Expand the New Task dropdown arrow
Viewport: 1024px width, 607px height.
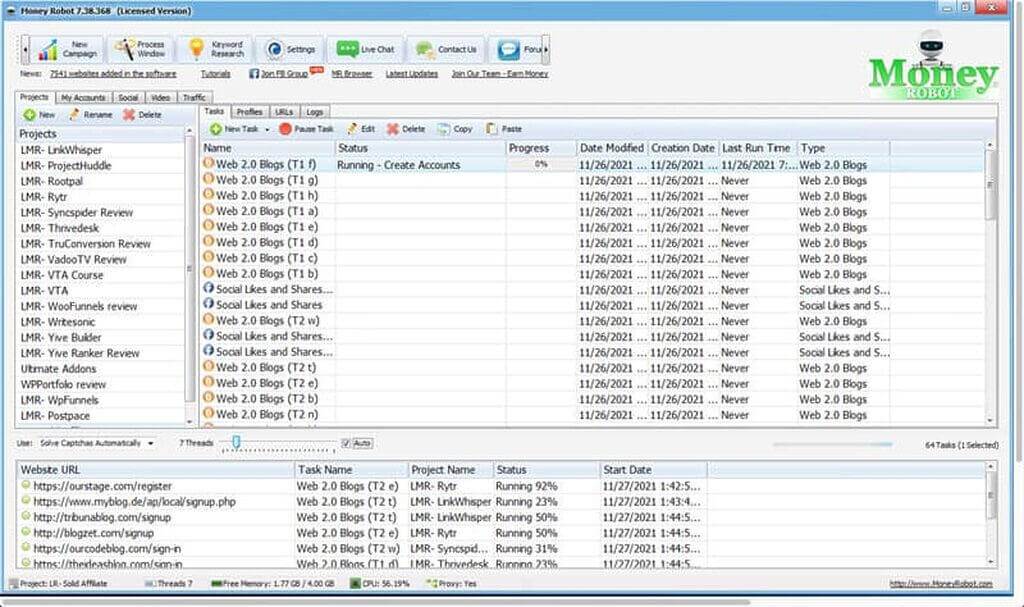(x=267, y=130)
